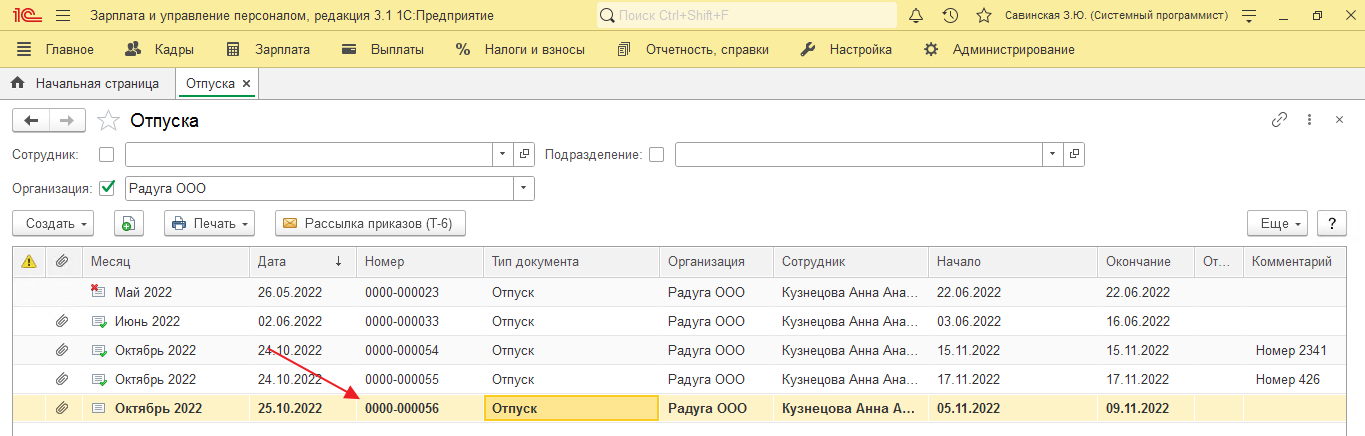Screen dimensions: 1365x436
Task: Open the Еще dropdown menu
Action: point(1278,223)
